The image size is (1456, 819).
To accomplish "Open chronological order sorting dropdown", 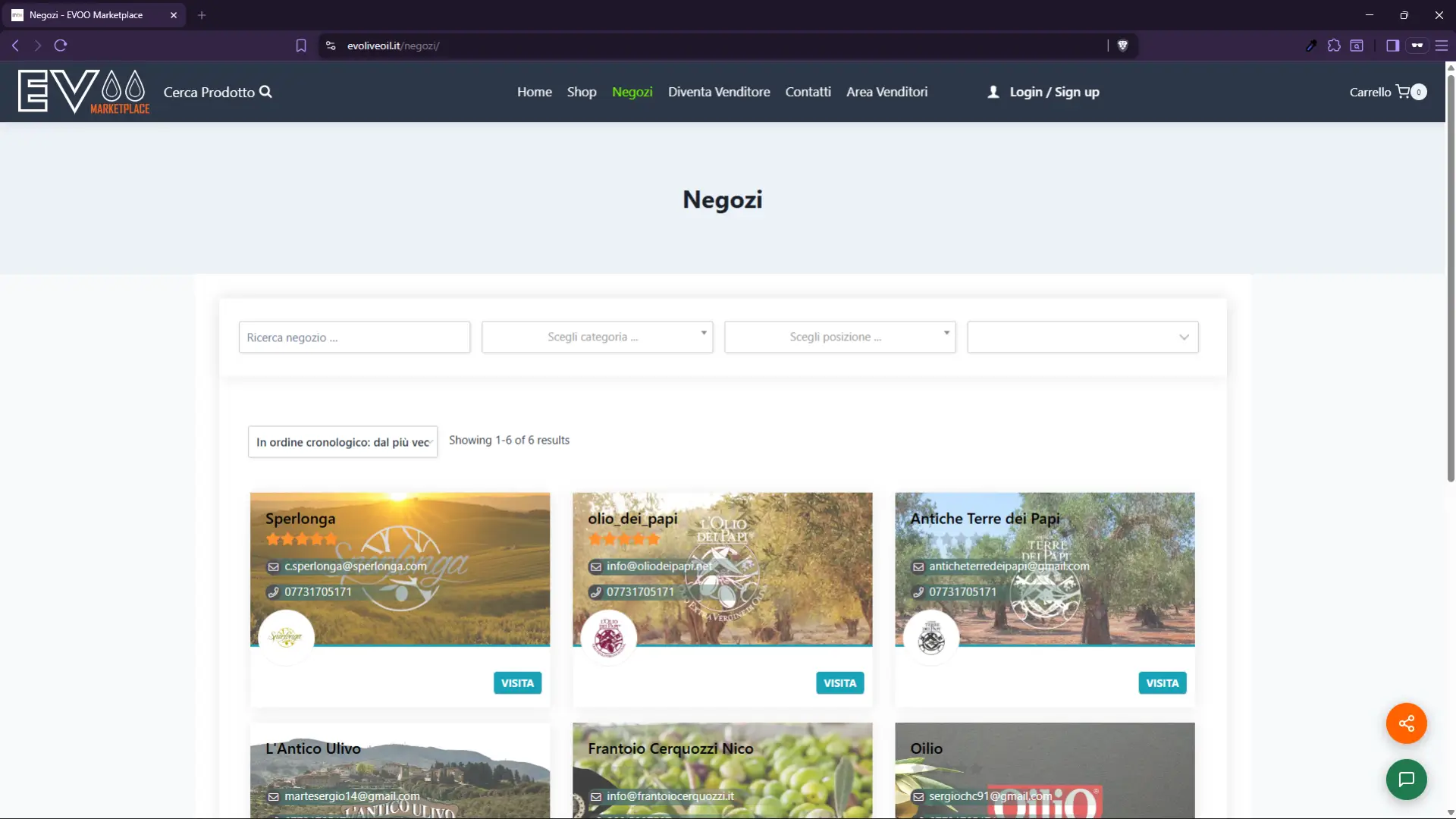I will 343,442.
